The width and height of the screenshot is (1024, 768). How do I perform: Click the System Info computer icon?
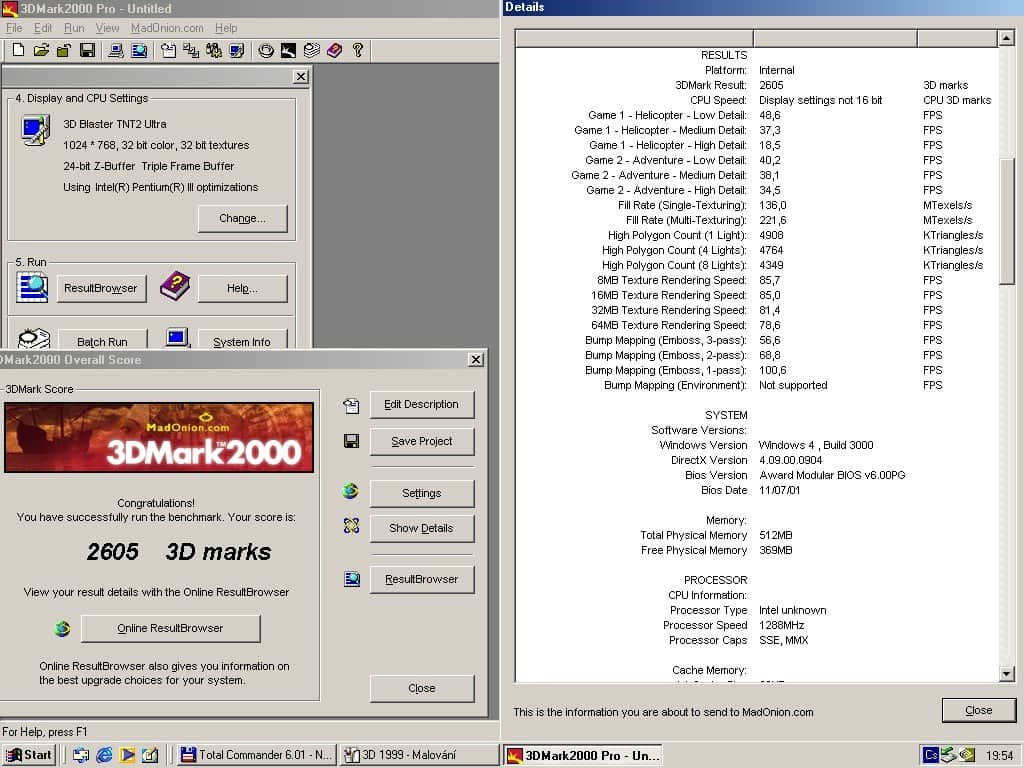coord(177,337)
